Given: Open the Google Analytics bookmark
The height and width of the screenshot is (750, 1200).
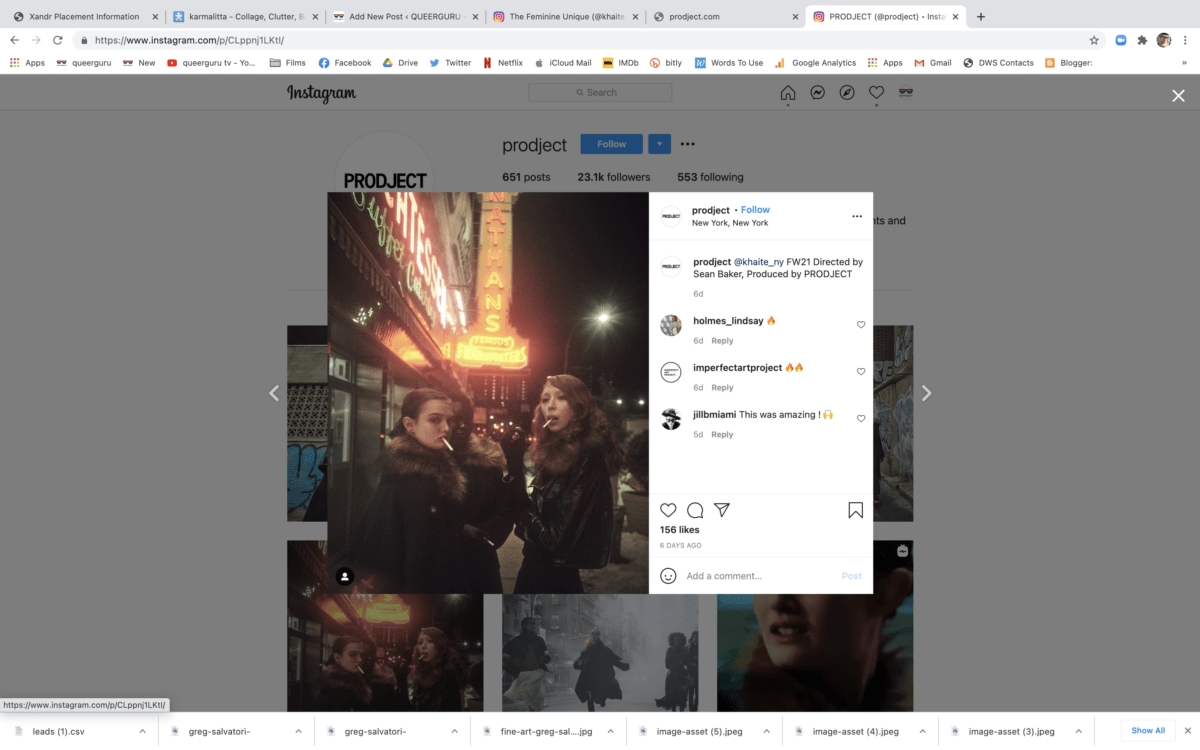Looking at the screenshot, I should click(x=815, y=63).
